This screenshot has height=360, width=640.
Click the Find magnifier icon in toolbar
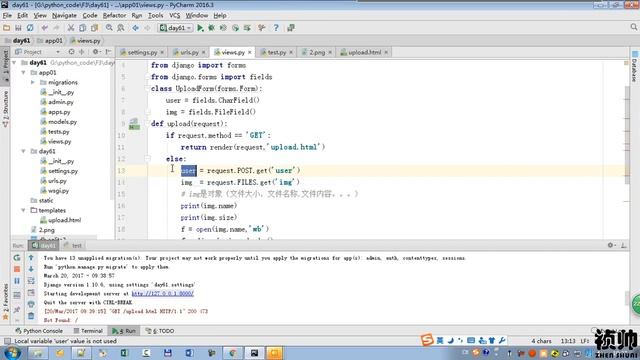tap(109, 28)
